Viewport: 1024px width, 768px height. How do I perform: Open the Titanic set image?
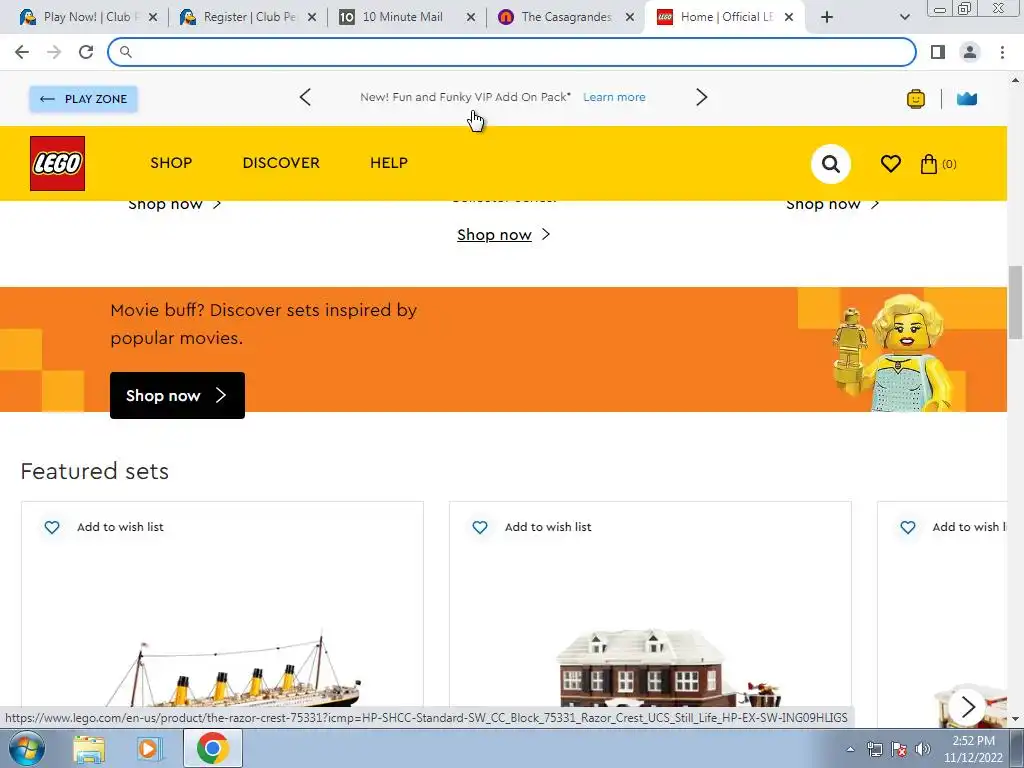click(x=231, y=666)
